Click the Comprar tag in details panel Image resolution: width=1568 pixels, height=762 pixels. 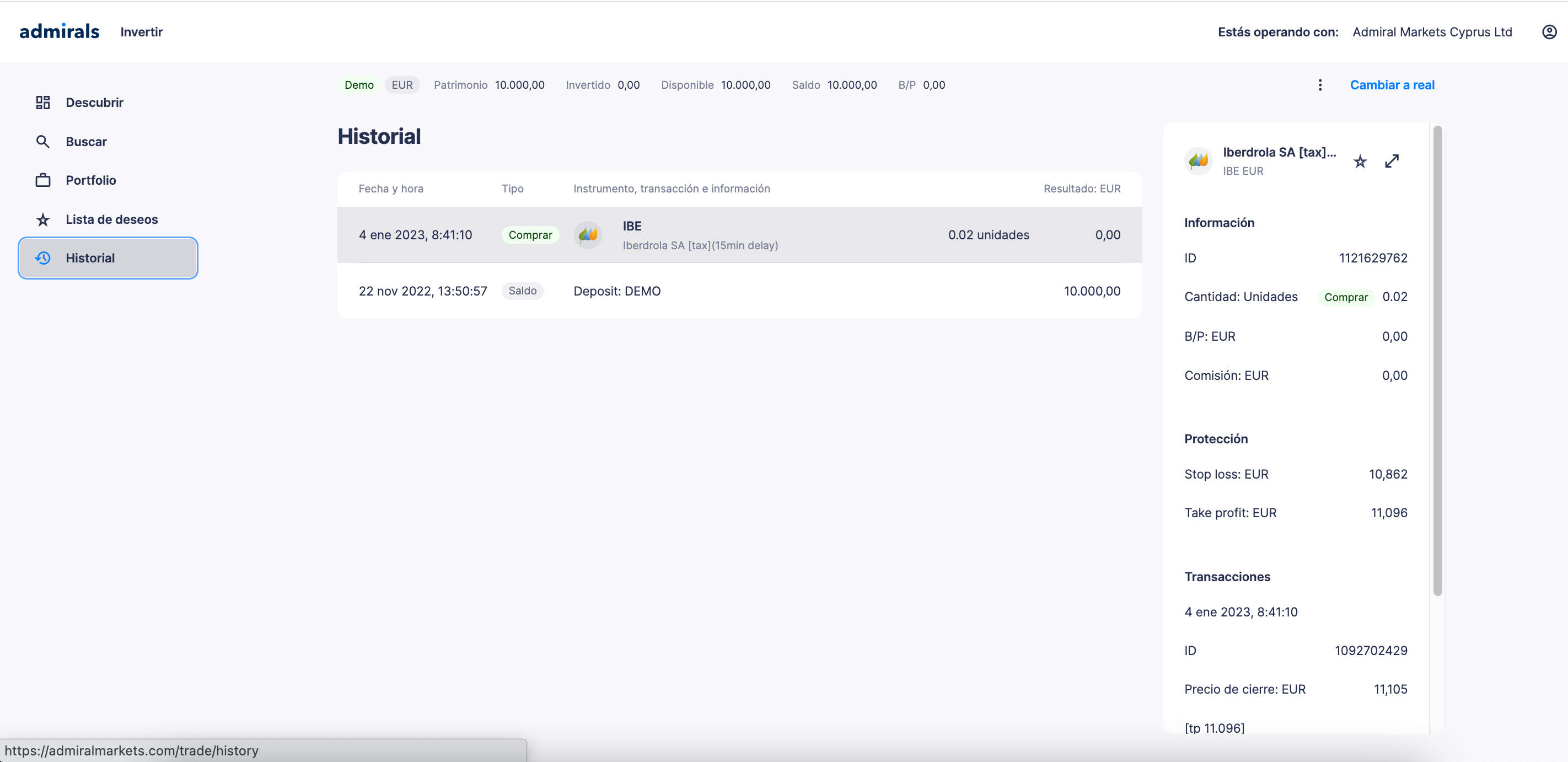[1346, 297]
